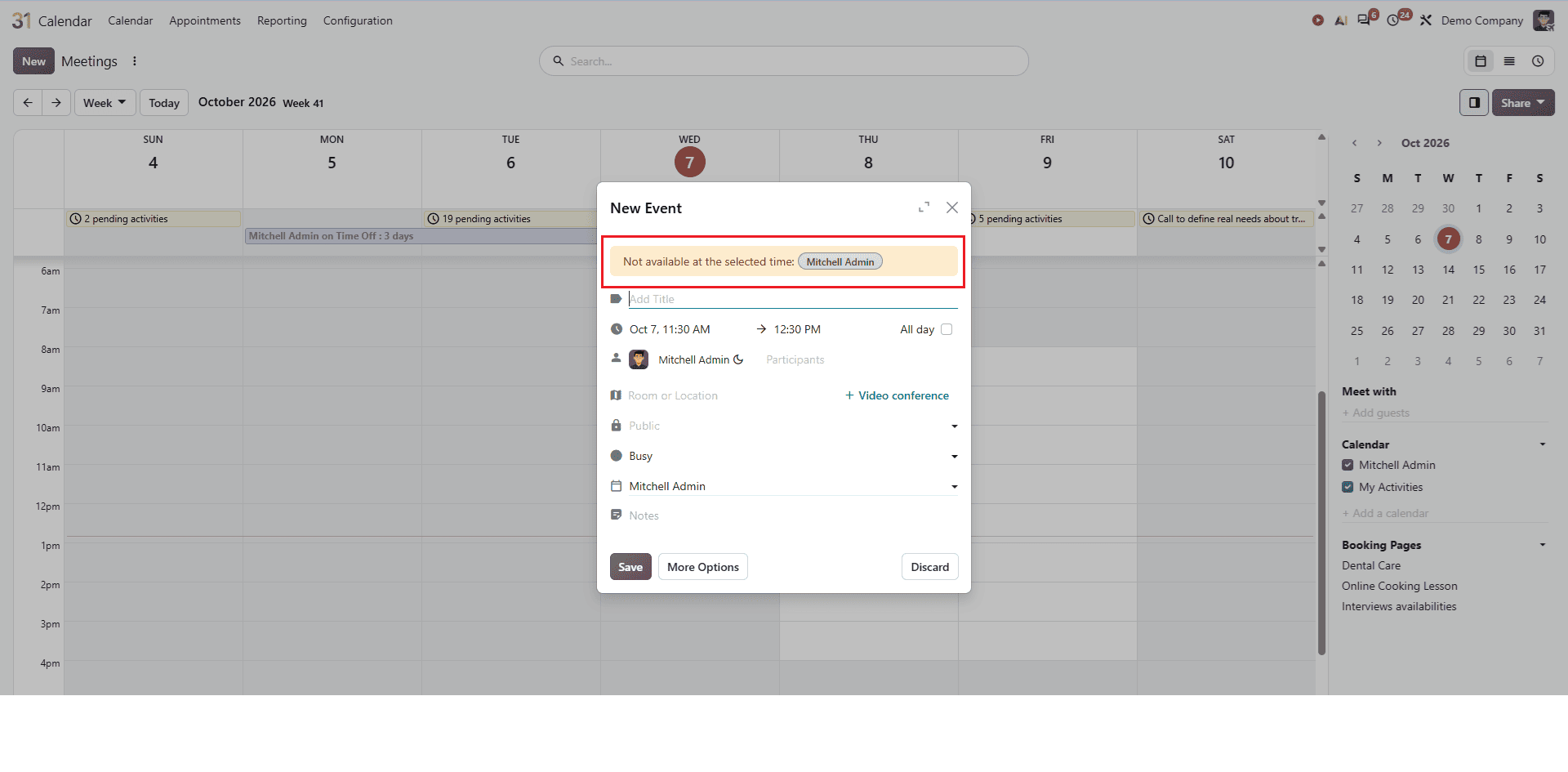Viewport: 1568px width, 772px height.
Task: Click the search magnifier icon
Action: 559,61
